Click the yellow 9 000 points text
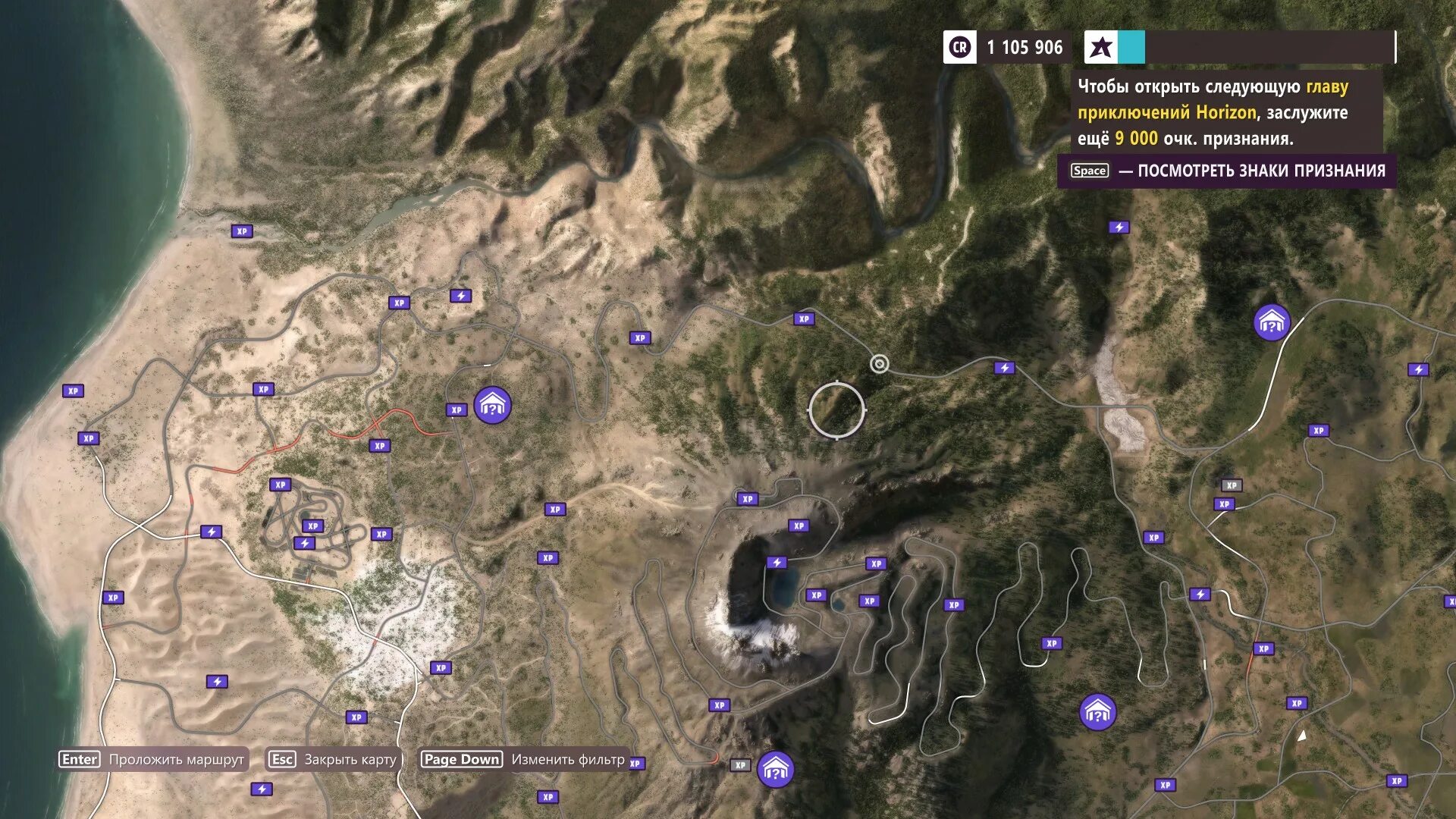Screen dimensions: 1456x819 click(x=1136, y=138)
